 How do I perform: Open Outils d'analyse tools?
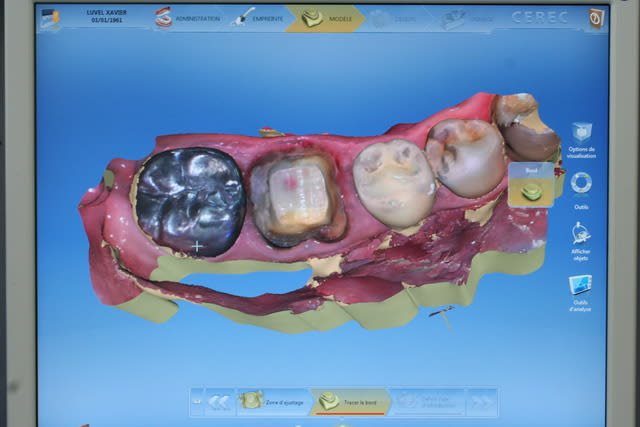pos(580,286)
